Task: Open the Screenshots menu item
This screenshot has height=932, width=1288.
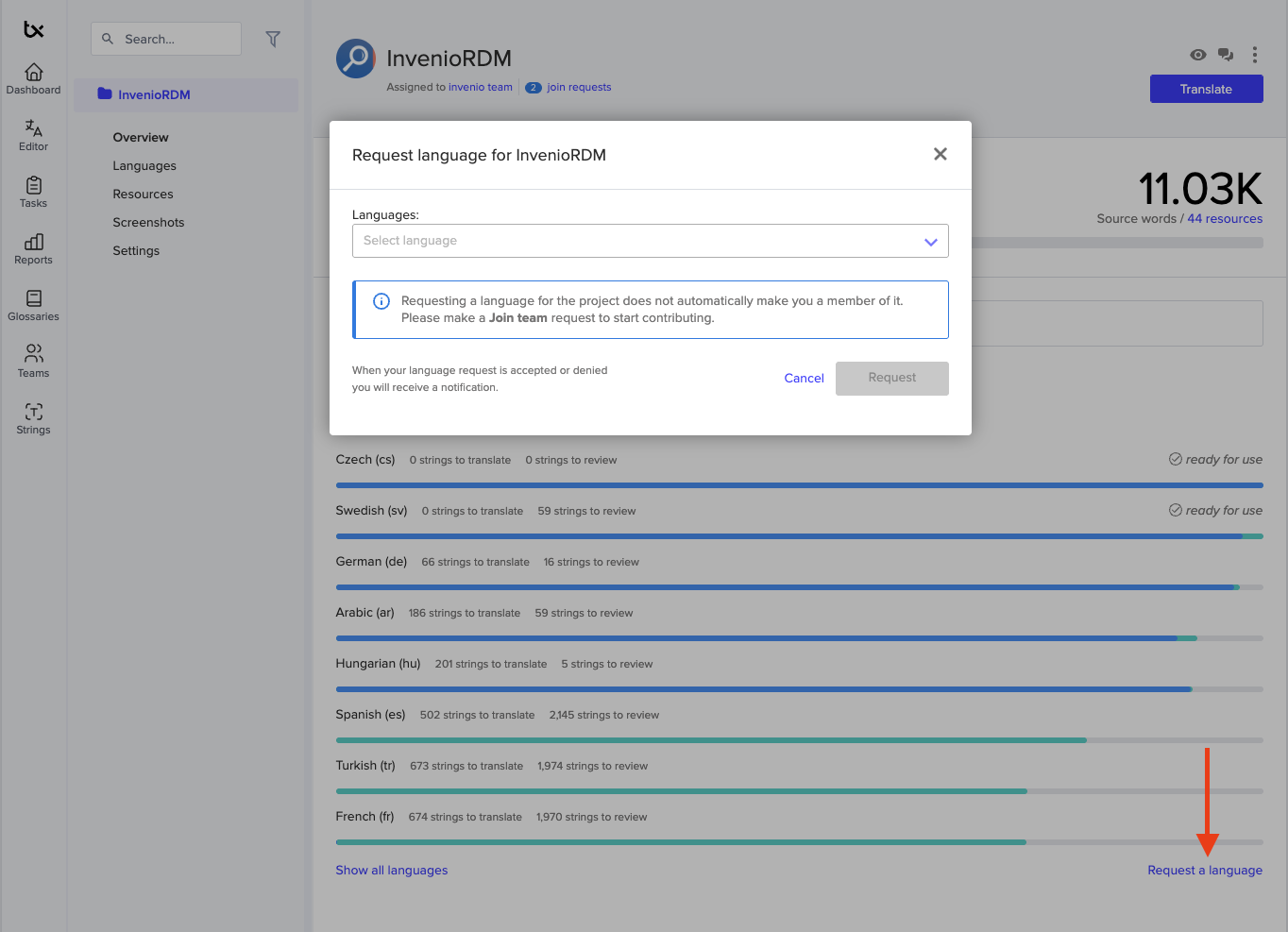Action: pos(149,222)
